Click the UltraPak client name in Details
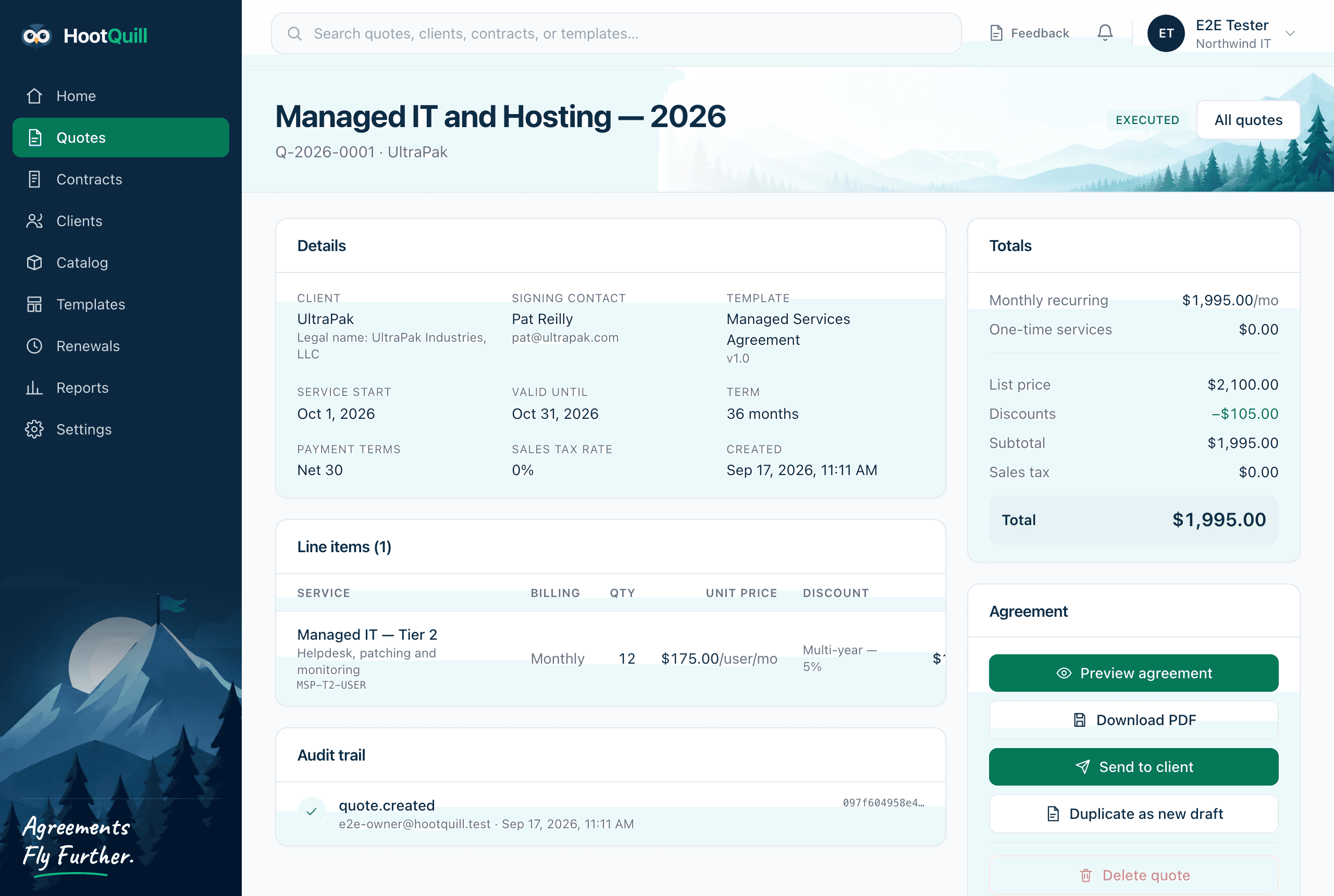Image resolution: width=1334 pixels, height=896 pixels. [325, 319]
